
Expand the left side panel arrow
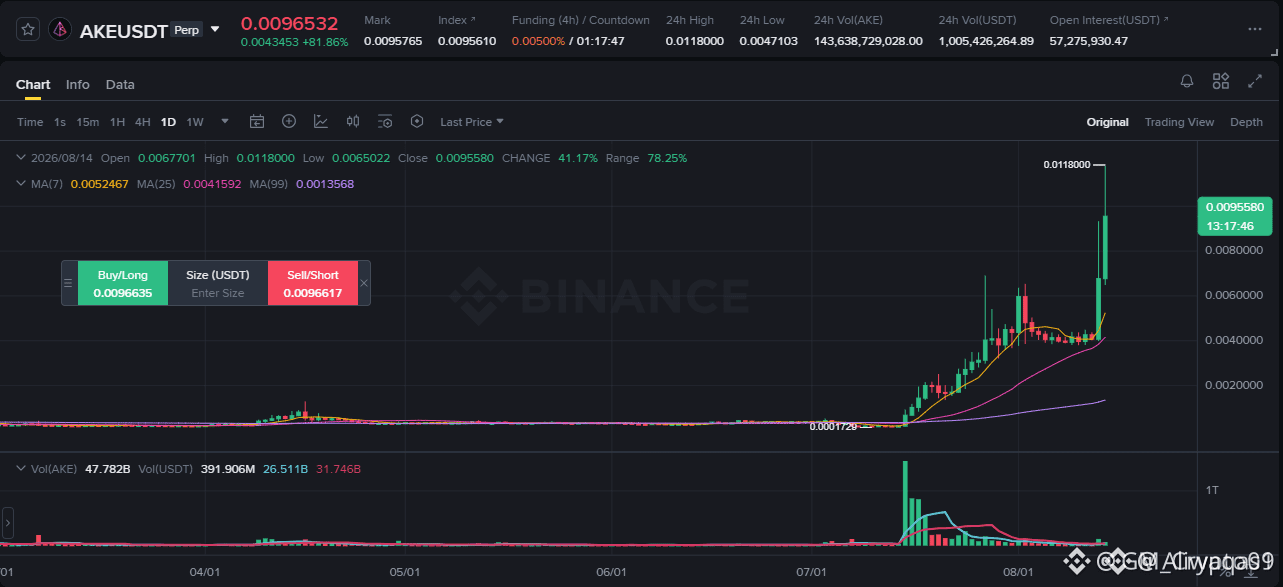7,522
